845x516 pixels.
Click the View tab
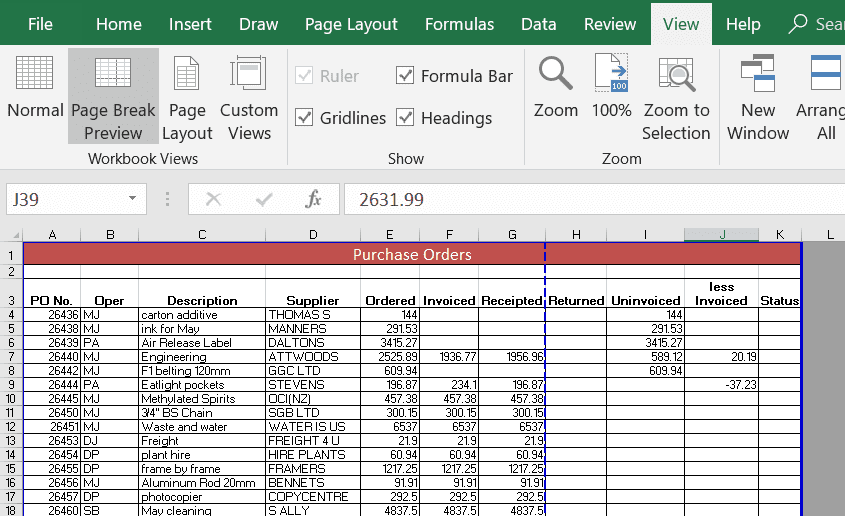pos(681,24)
